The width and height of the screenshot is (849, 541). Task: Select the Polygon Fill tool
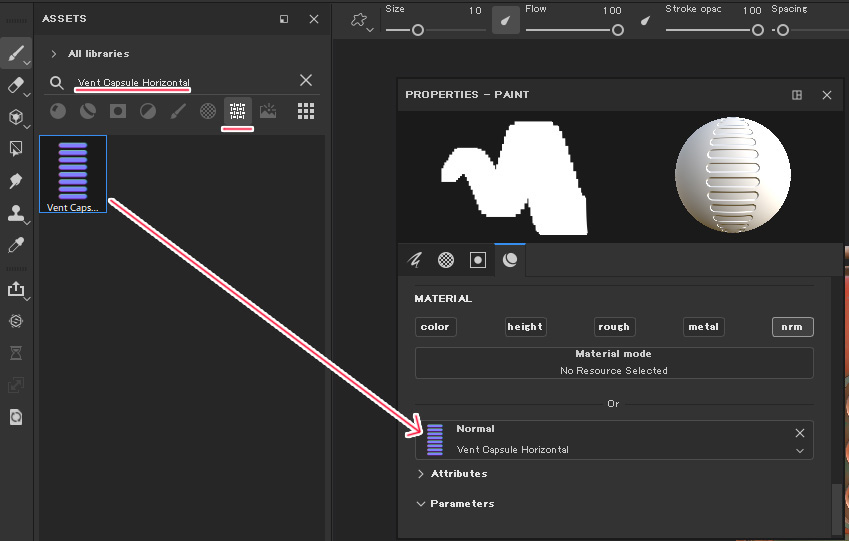pos(15,149)
